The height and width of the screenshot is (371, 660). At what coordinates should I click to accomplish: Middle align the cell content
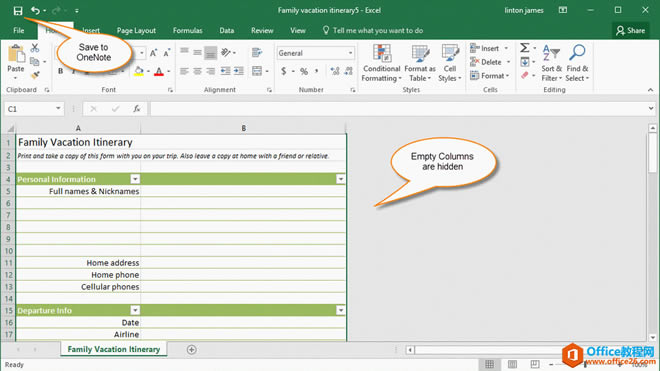click(197, 53)
